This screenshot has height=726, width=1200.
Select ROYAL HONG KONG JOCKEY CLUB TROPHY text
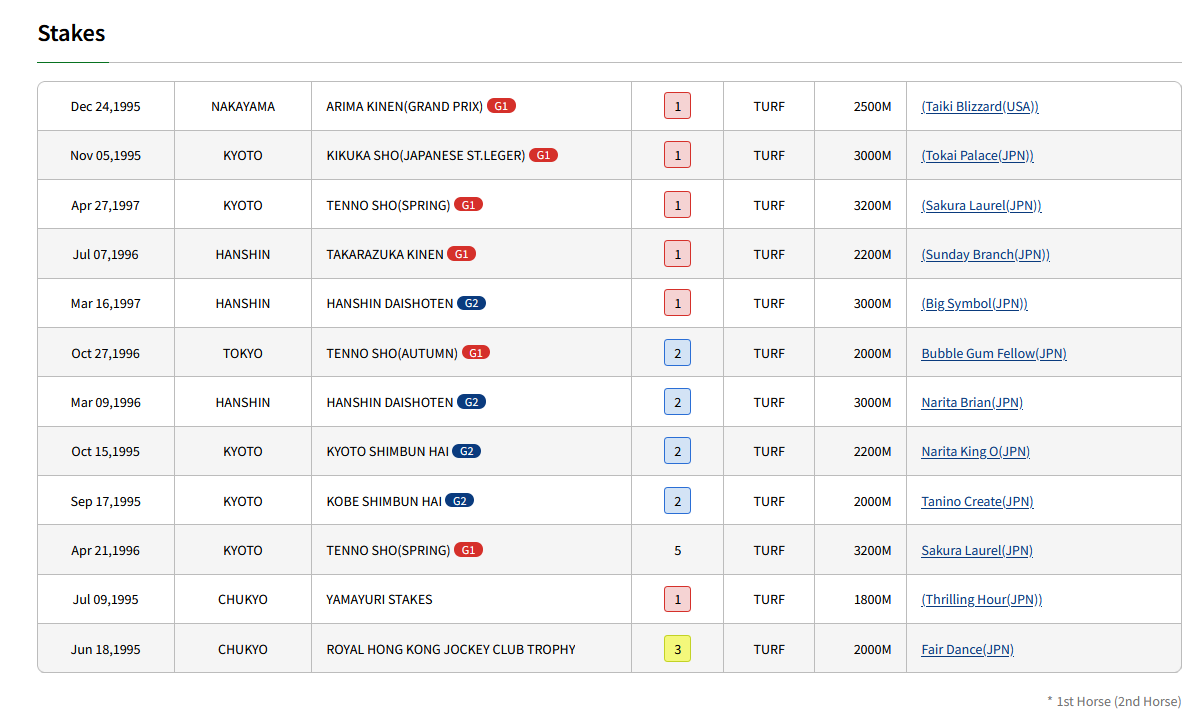point(451,650)
